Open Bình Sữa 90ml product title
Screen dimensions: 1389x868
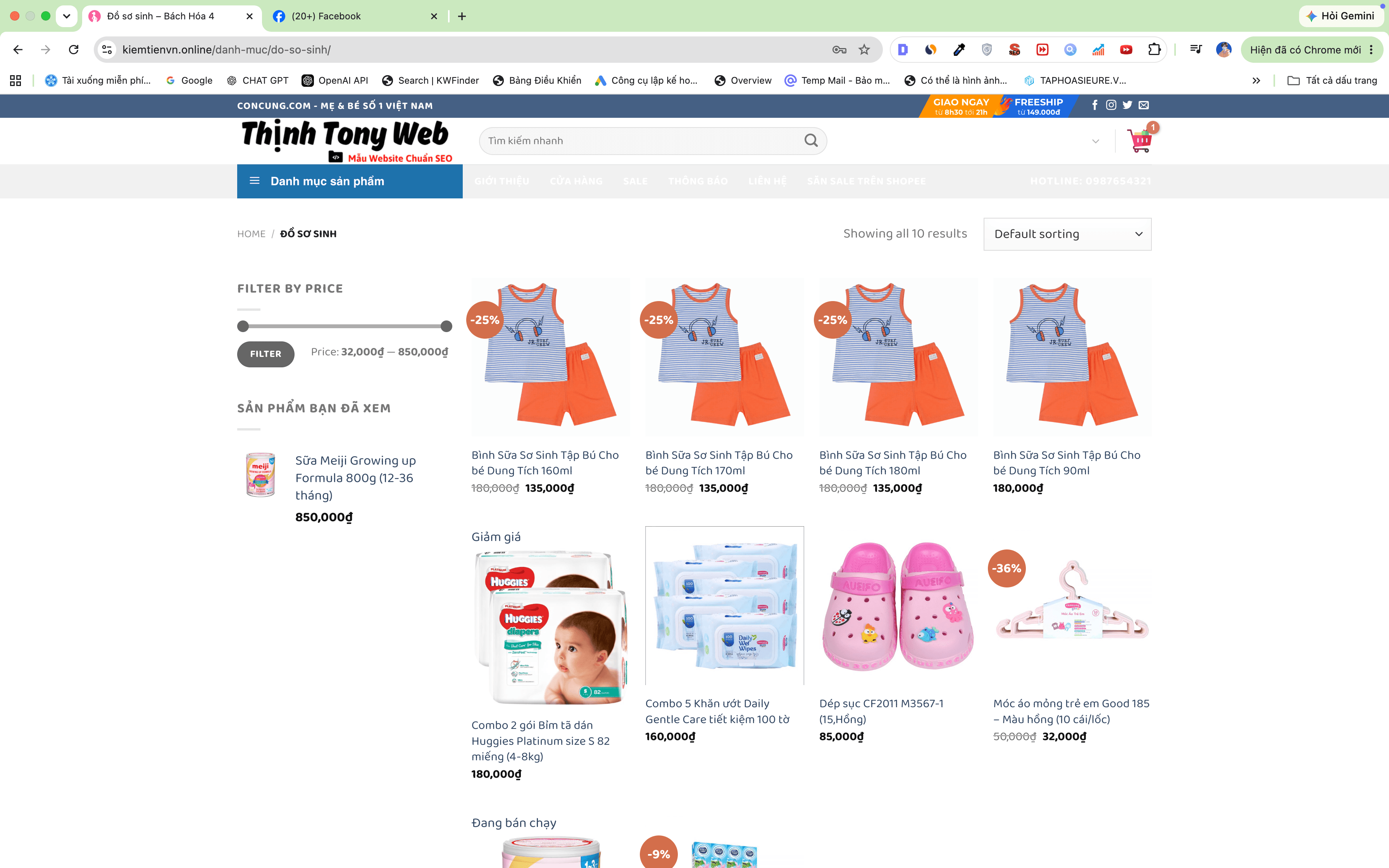tap(1067, 463)
